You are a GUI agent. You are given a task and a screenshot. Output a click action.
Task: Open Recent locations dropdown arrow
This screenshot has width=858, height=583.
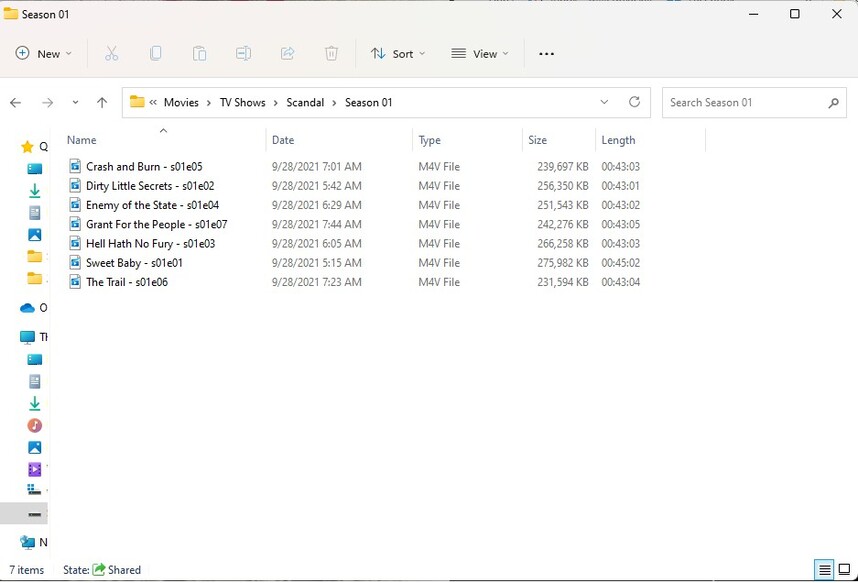click(75, 102)
